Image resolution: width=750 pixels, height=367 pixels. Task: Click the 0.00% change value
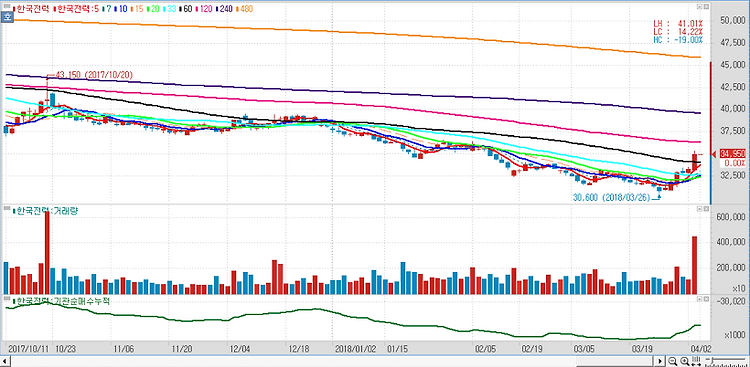[x=735, y=163]
